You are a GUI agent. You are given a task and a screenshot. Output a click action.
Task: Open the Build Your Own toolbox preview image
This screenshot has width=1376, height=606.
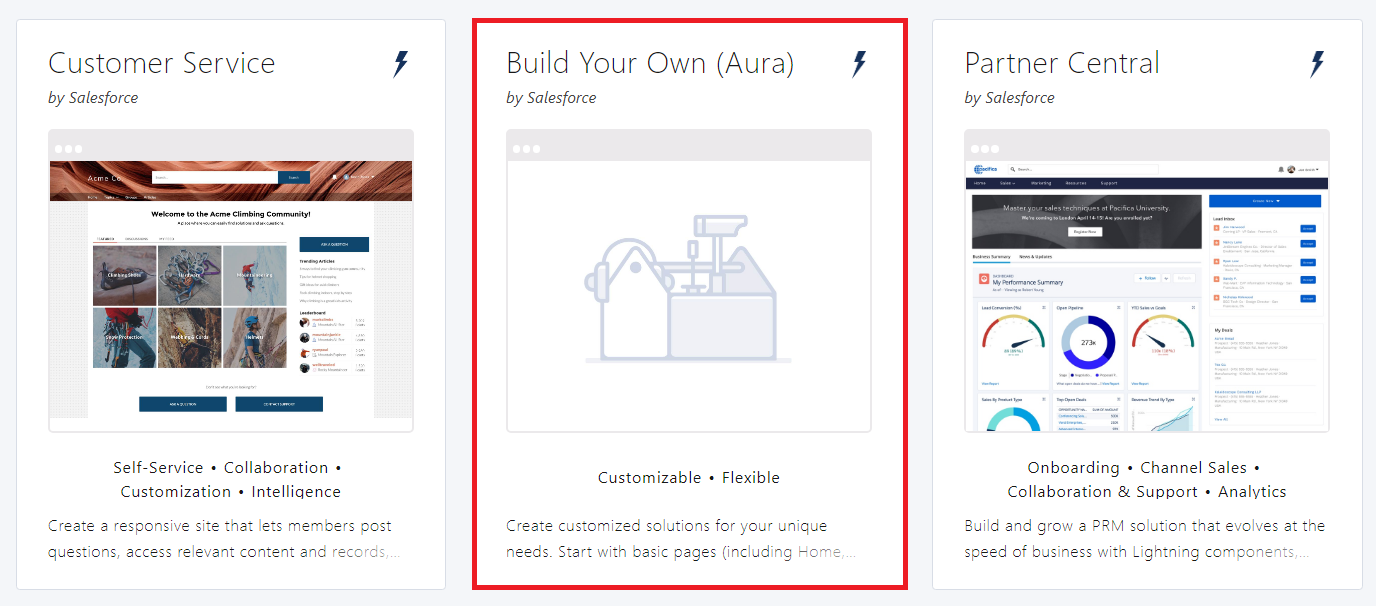[x=689, y=281]
